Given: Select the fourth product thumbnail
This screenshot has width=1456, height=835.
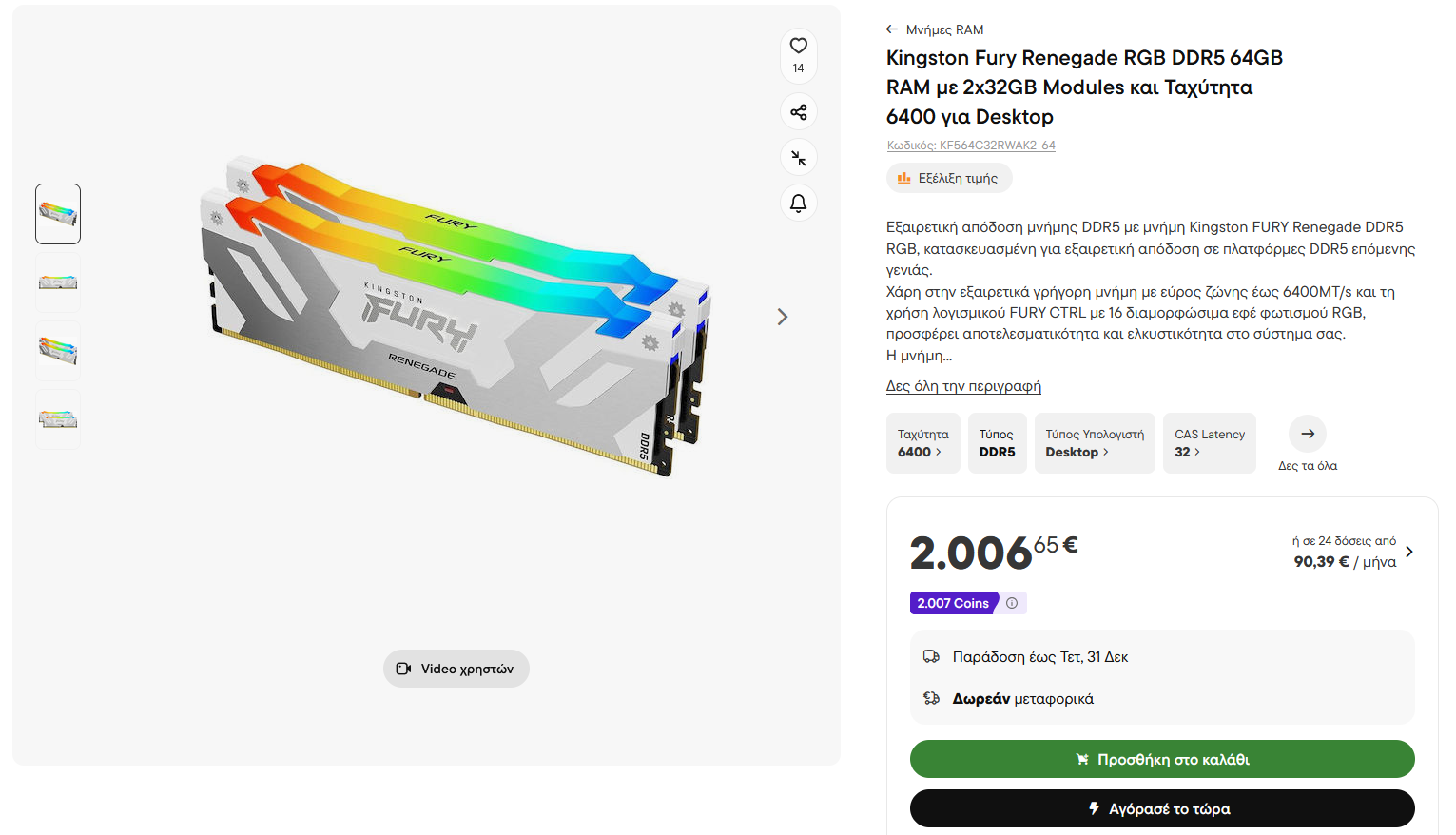Looking at the screenshot, I should click(x=58, y=419).
